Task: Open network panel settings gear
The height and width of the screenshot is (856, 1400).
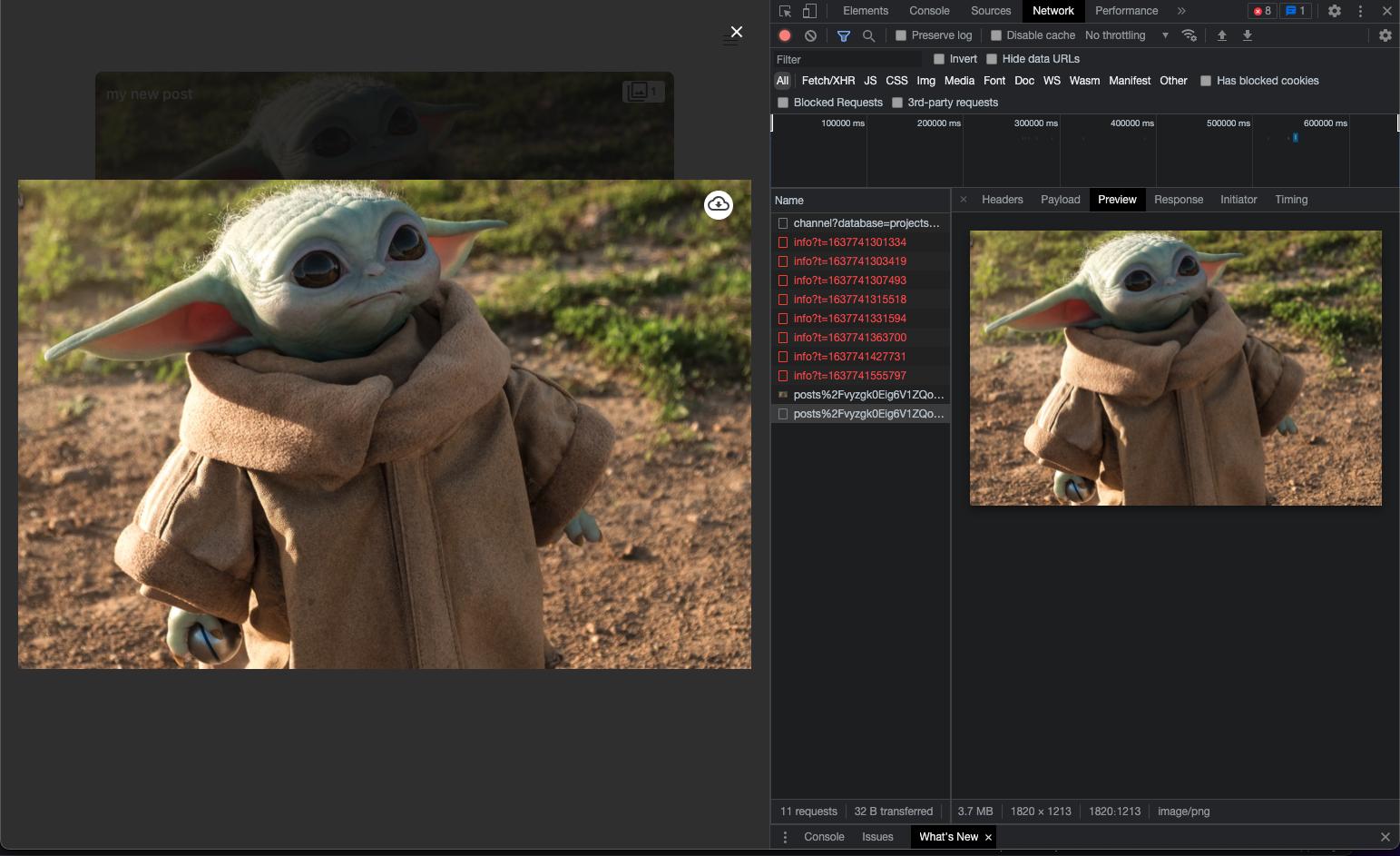Action: pyautogui.click(x=1385, y=35)
